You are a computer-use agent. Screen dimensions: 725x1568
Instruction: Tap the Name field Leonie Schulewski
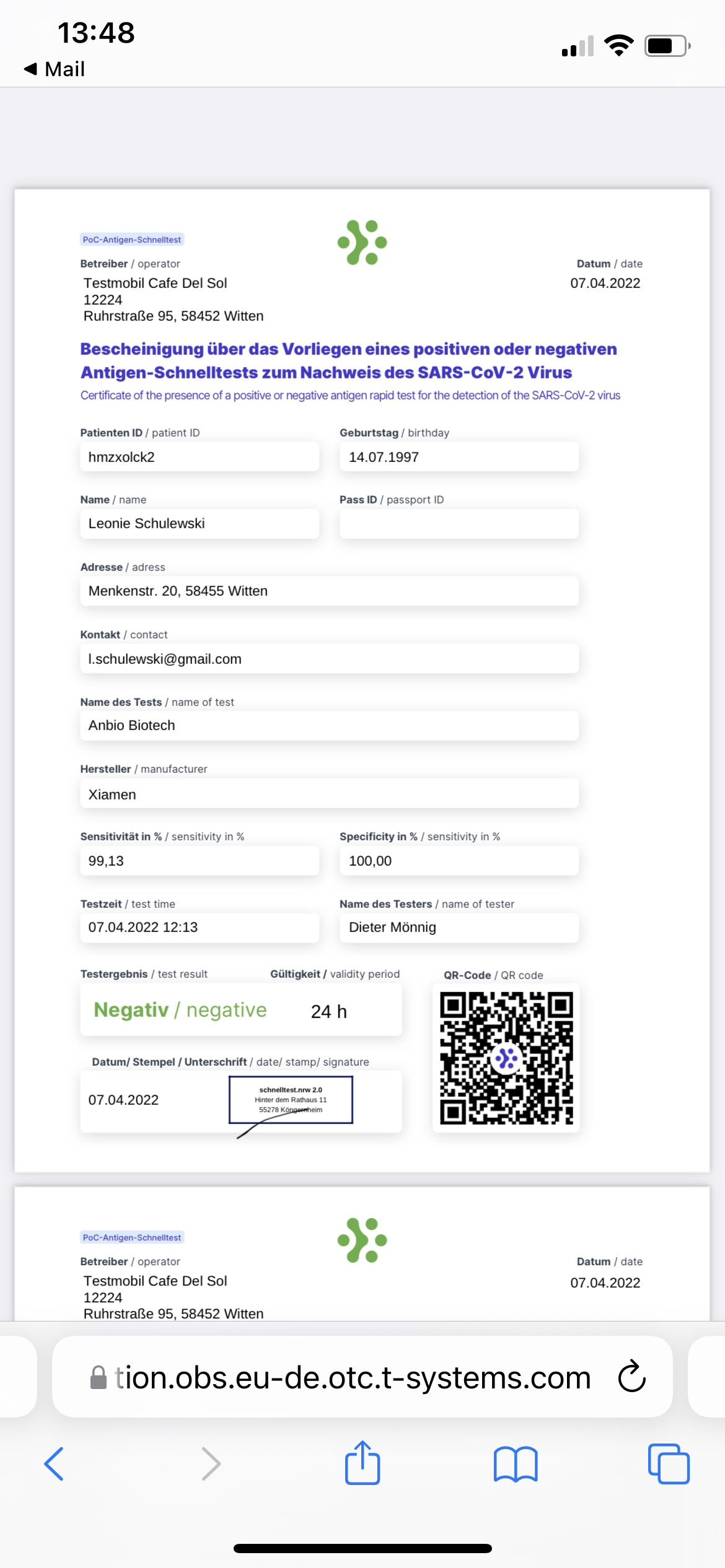(x=200, y=524)
